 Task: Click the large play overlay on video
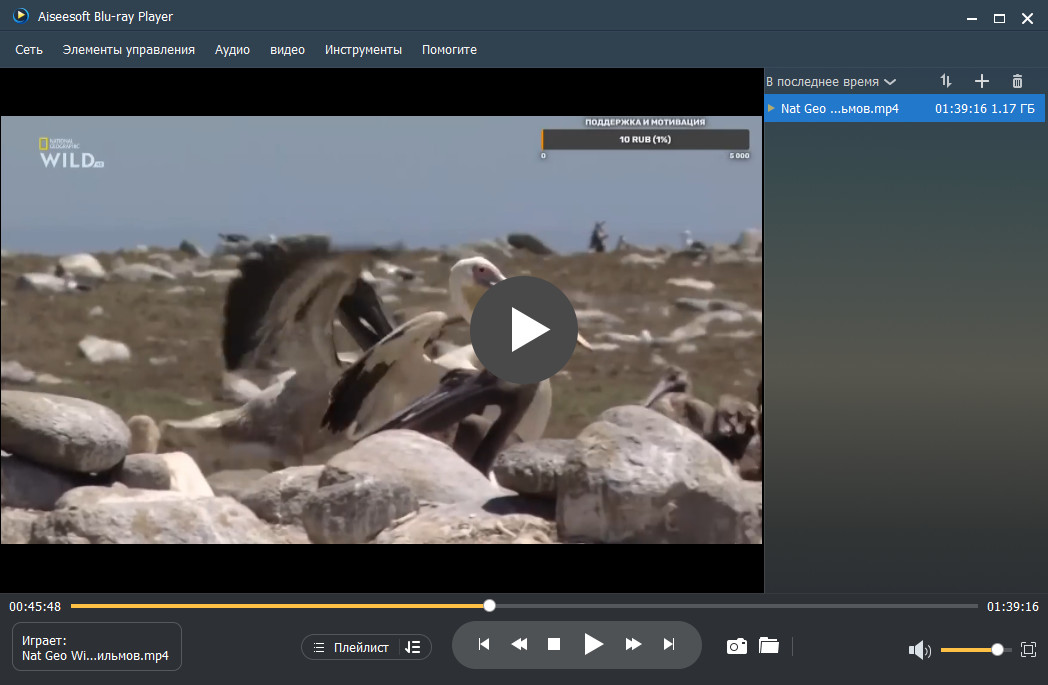tap(524, 329)
